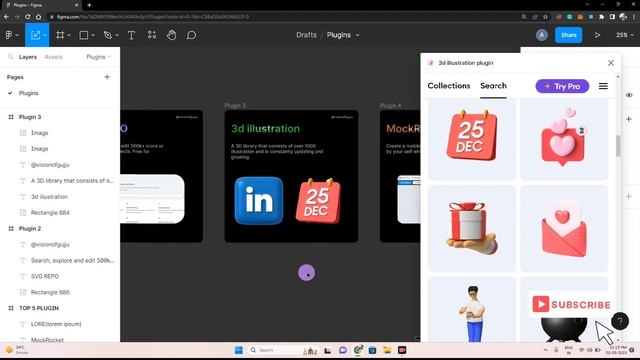The width and height of the screenshot is (640, 360).
Task: Click the Windows Start button
Action: point(239,350)
